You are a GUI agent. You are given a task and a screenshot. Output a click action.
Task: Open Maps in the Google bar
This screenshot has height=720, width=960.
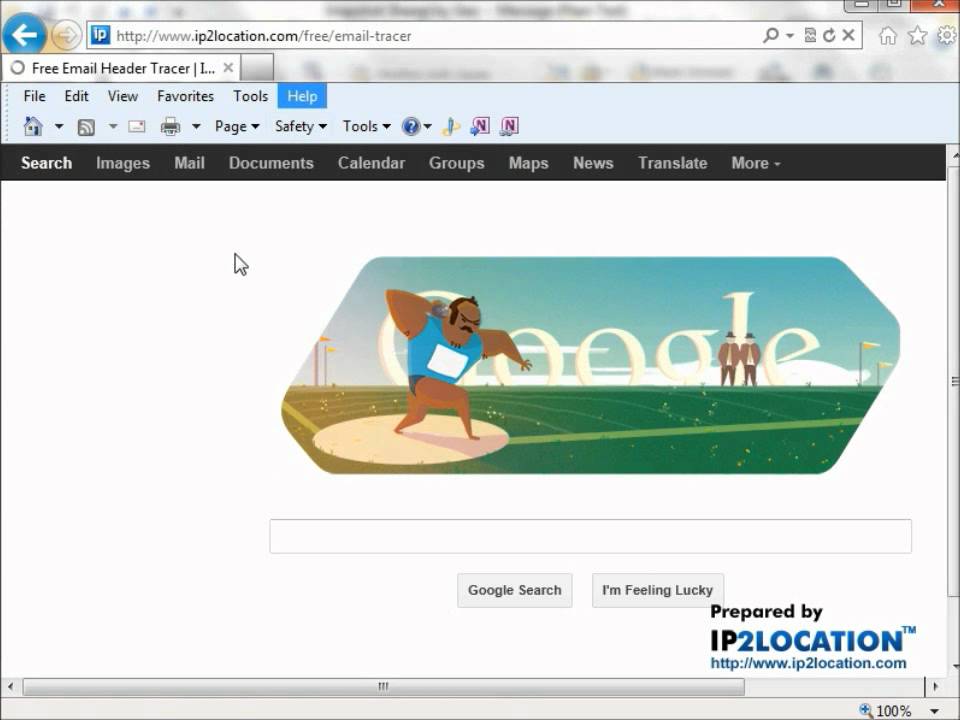528,163
